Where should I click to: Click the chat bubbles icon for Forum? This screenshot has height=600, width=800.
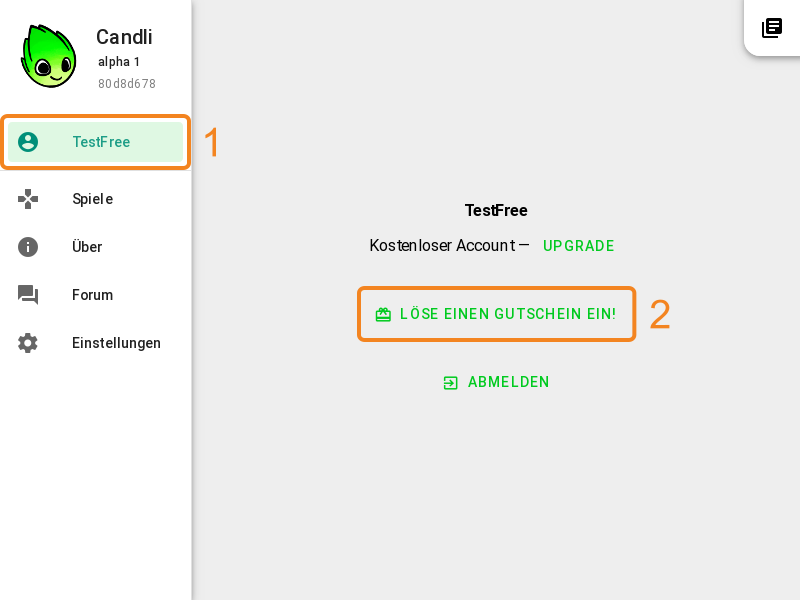[28, 295]
